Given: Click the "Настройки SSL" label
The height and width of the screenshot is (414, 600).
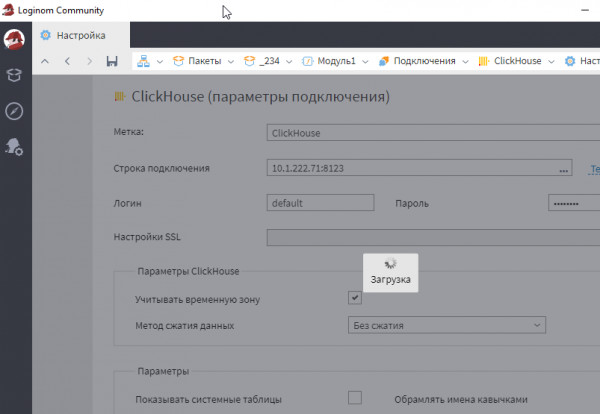Looking at the screenshot, I should click(x=147, y=237).
